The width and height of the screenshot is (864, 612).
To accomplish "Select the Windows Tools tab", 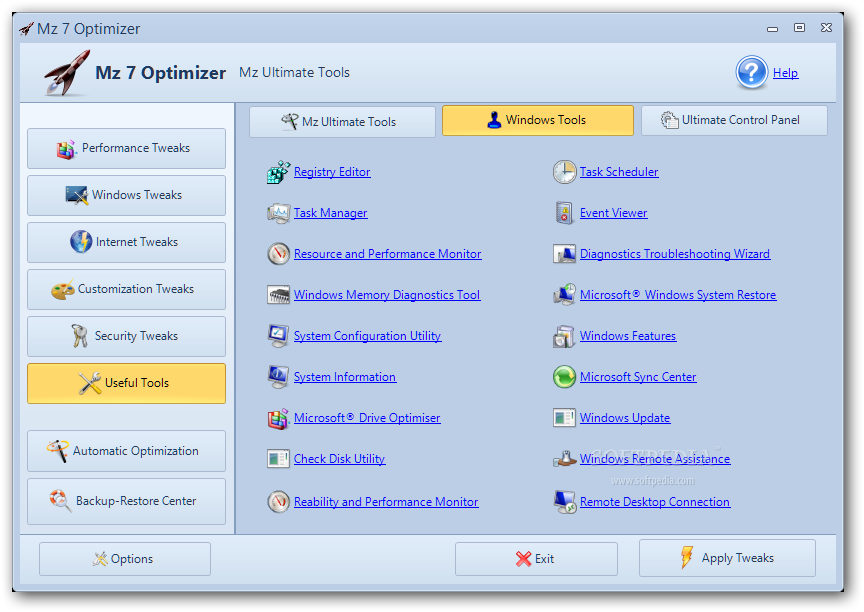I will 538,120.
